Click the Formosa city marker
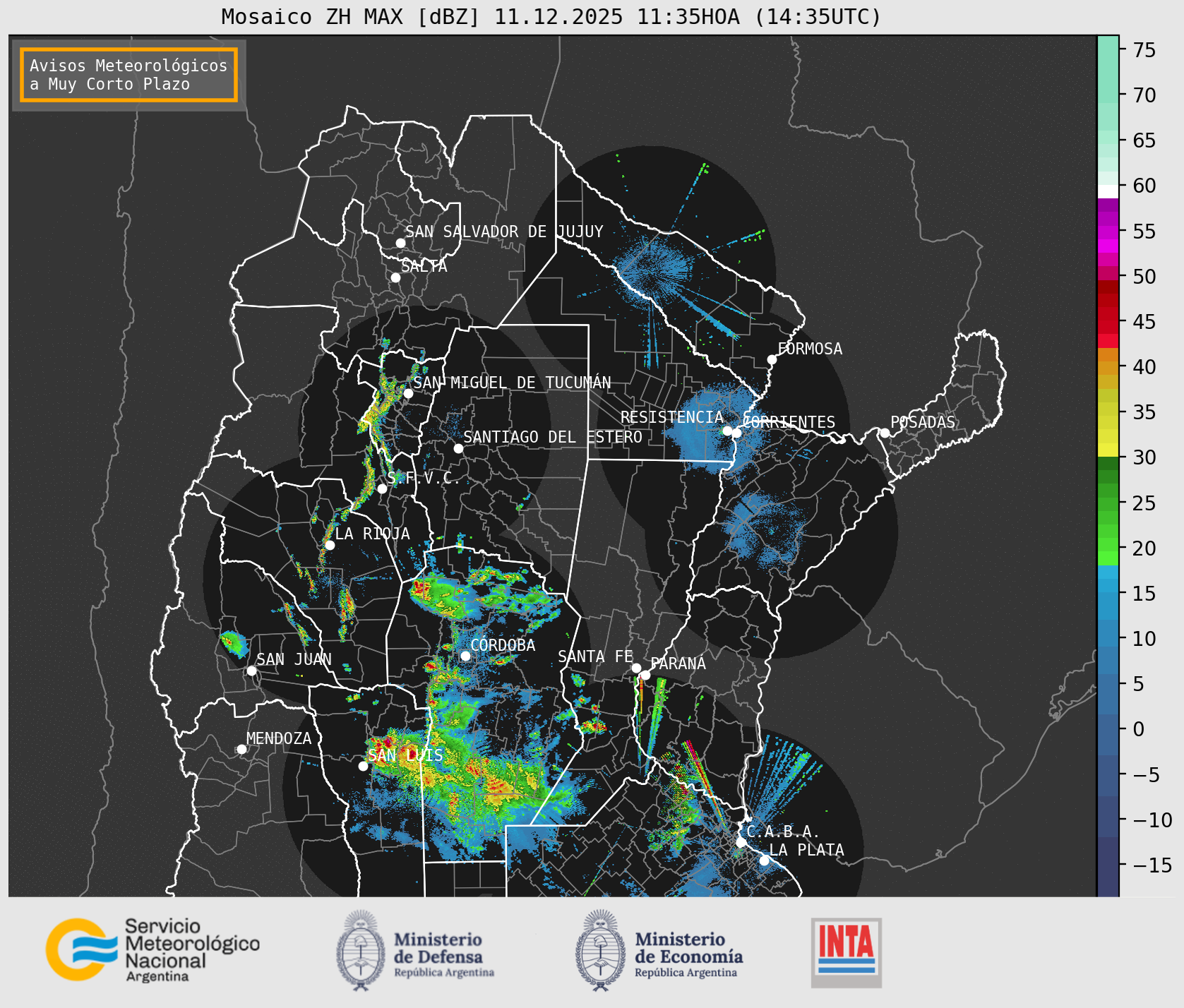 [x=772, y=359]
